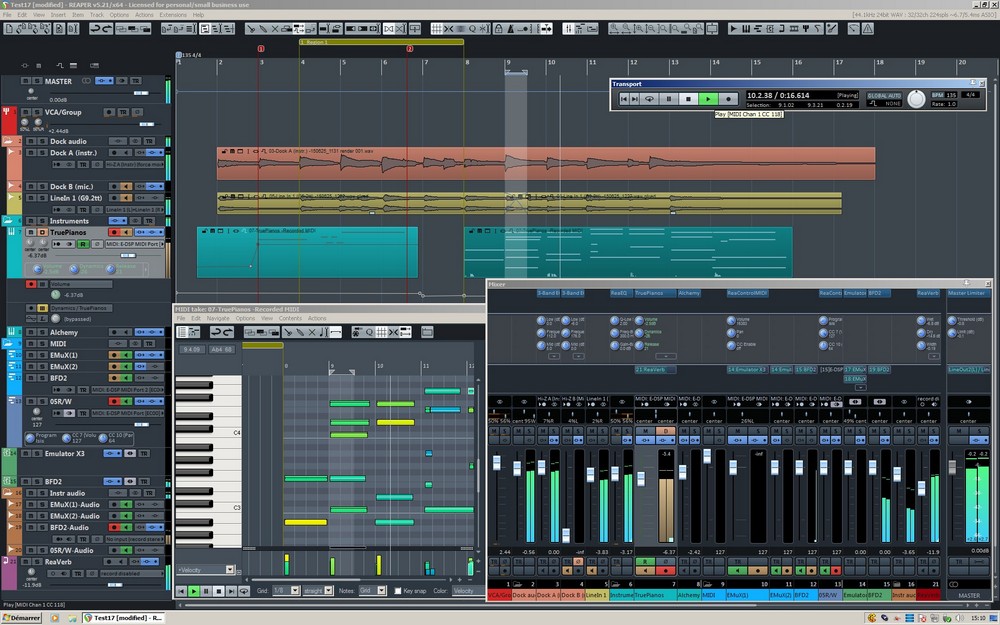The height and width of the screenshot is (625, 1000).
Task: Click the playrate knob in Transport
Action: click(916, 99)
